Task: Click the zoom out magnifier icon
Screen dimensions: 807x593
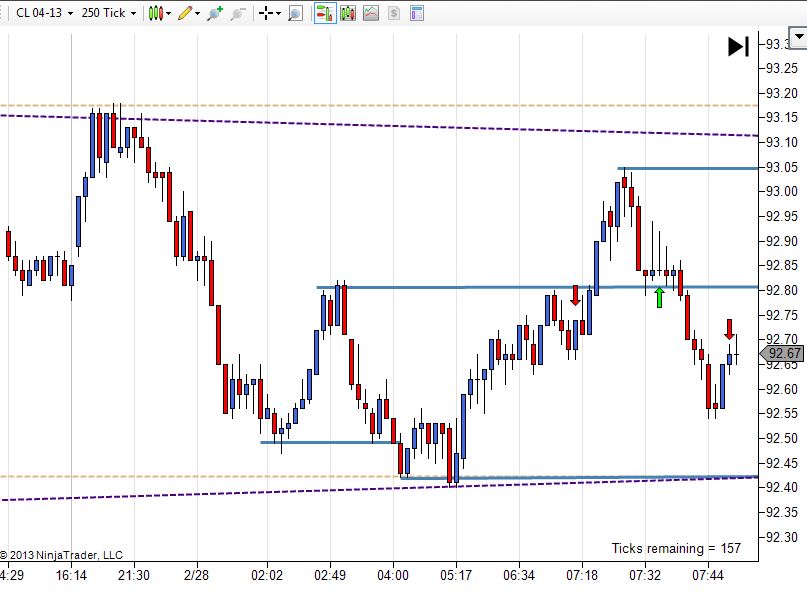Action: pos(237,13)
